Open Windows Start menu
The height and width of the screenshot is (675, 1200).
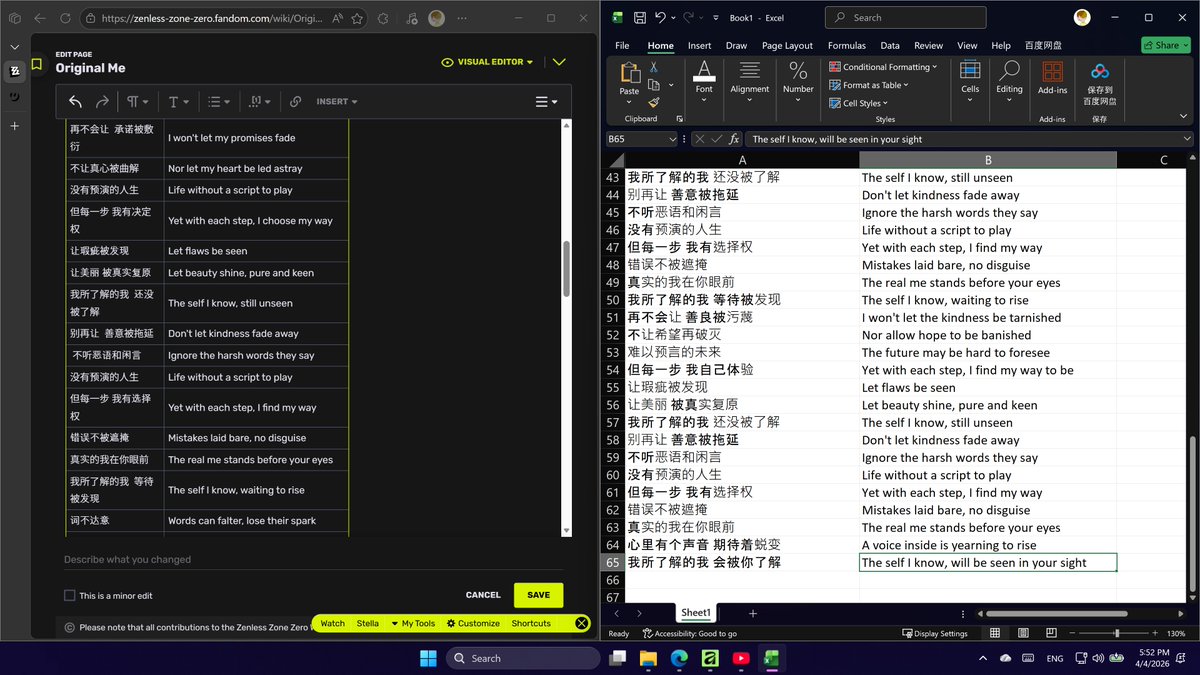428,658
